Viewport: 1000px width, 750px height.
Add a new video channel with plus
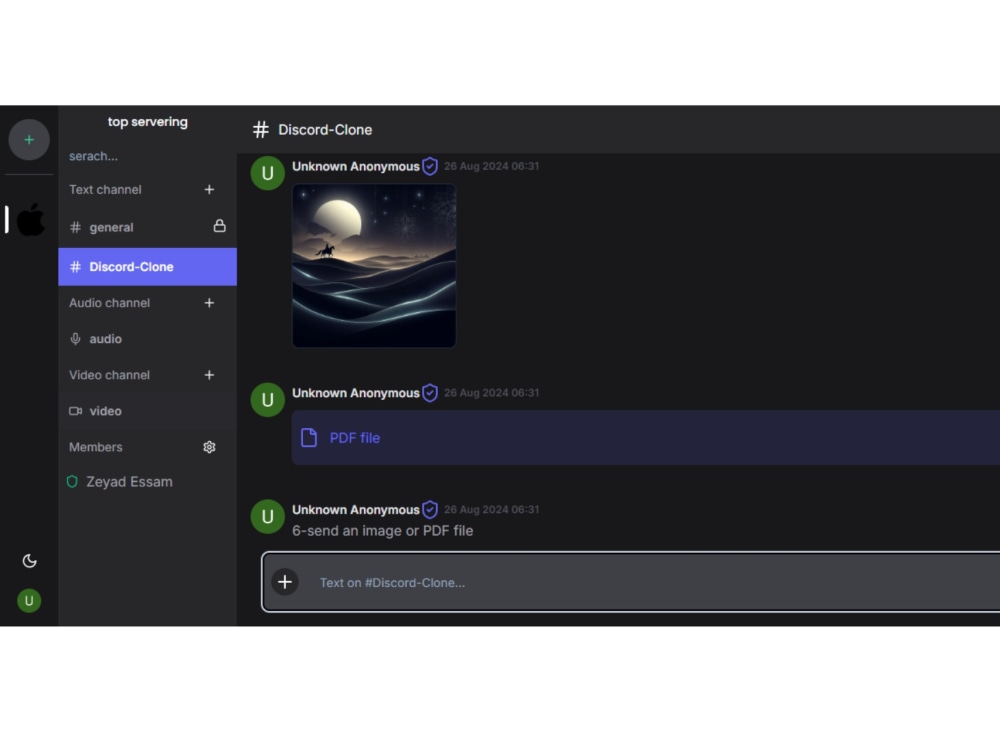click(x=209, y=375)
